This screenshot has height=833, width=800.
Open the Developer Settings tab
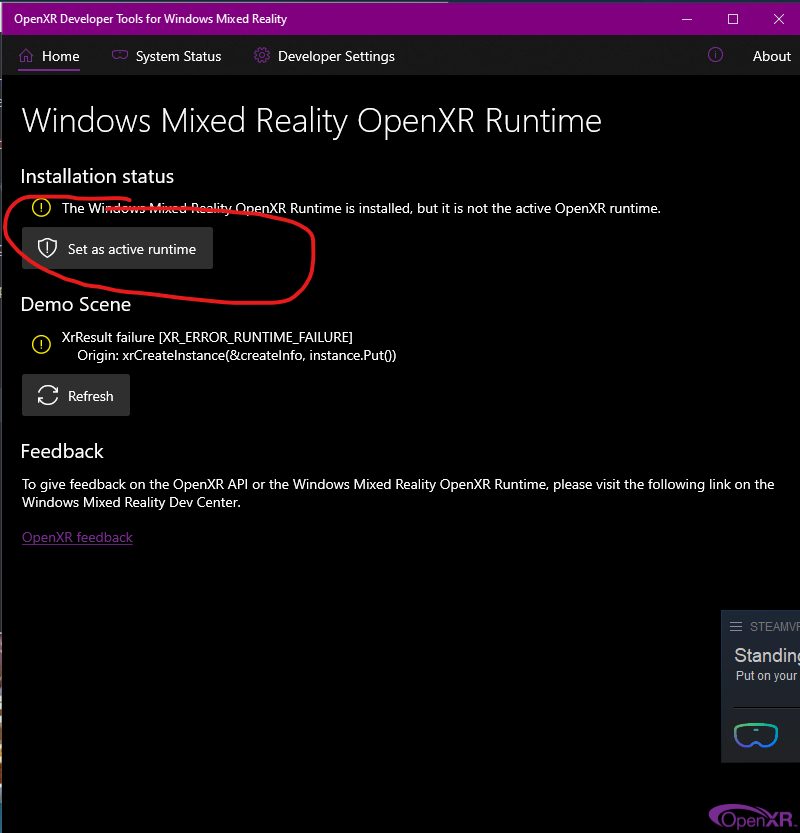[x=324, y=56]
